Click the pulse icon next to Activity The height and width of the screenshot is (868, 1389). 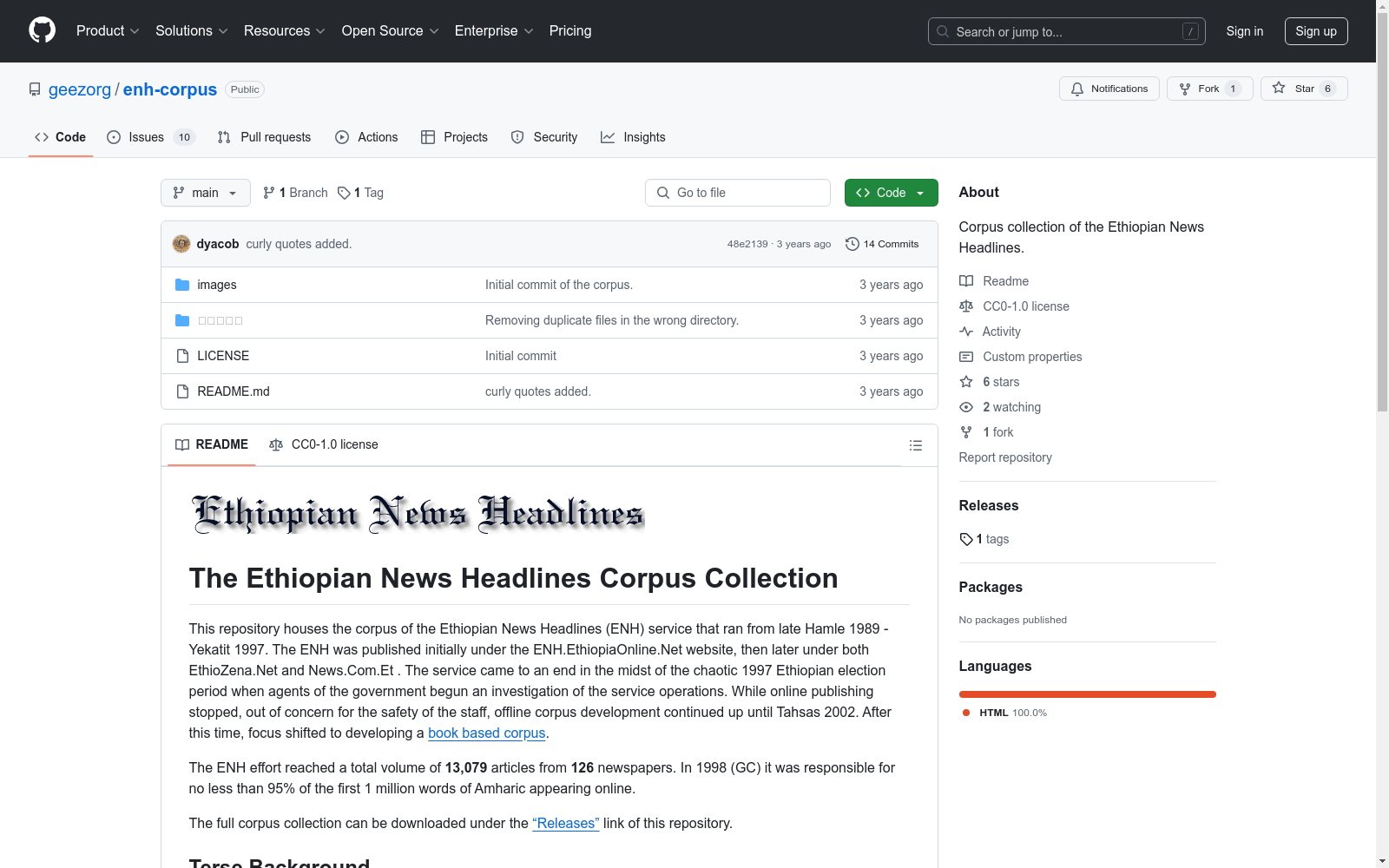pyautogui.click(x=966, y=332)
